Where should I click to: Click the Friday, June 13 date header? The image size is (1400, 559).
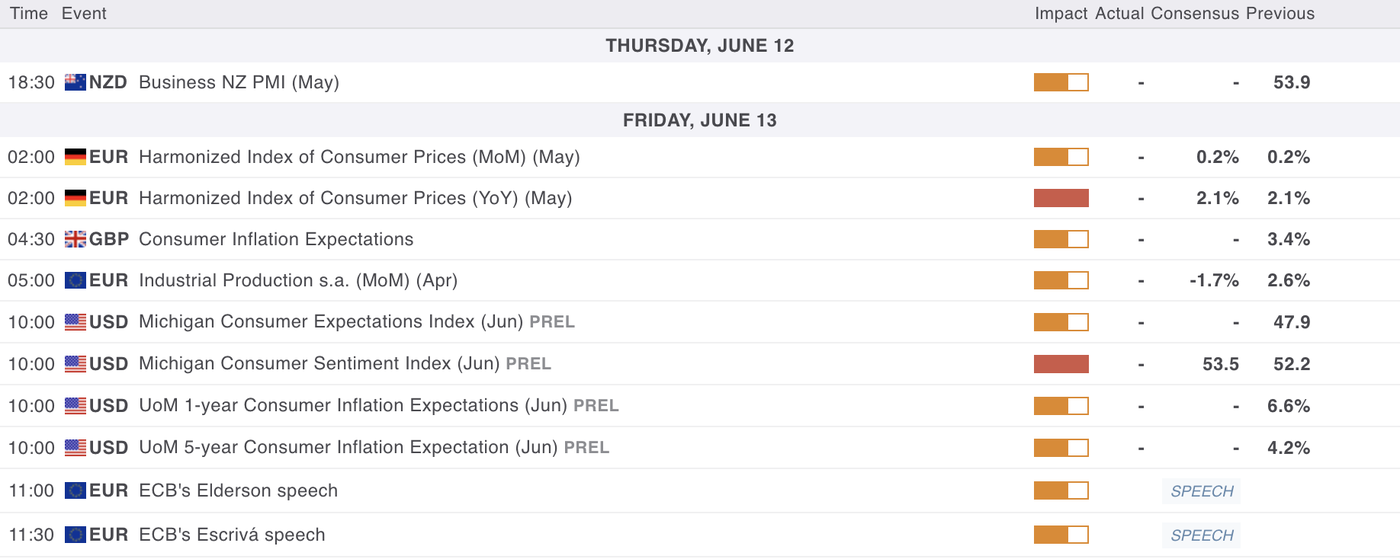click(699, 120)
